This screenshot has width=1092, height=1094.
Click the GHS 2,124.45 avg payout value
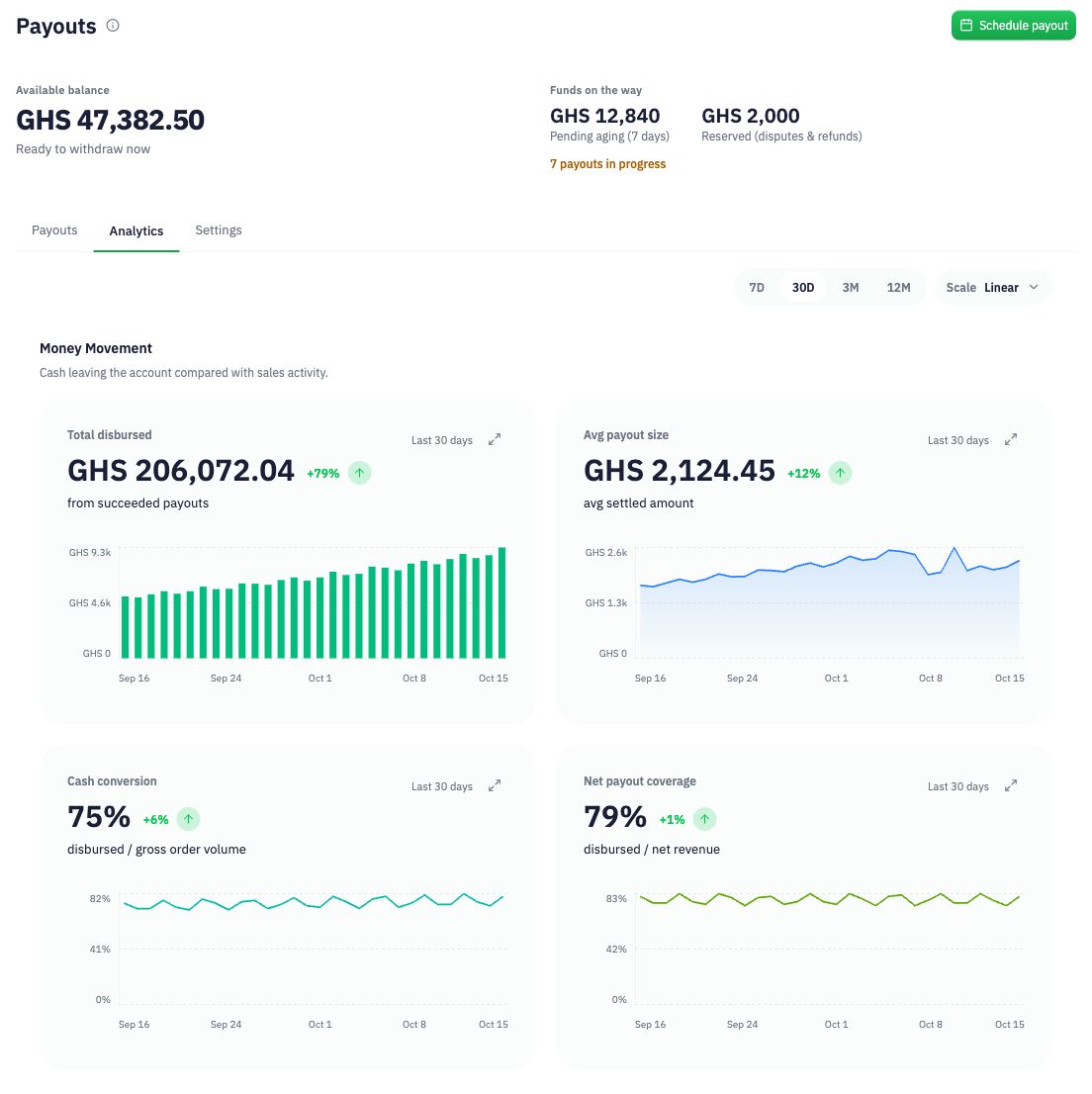click(x=680, y=471)
